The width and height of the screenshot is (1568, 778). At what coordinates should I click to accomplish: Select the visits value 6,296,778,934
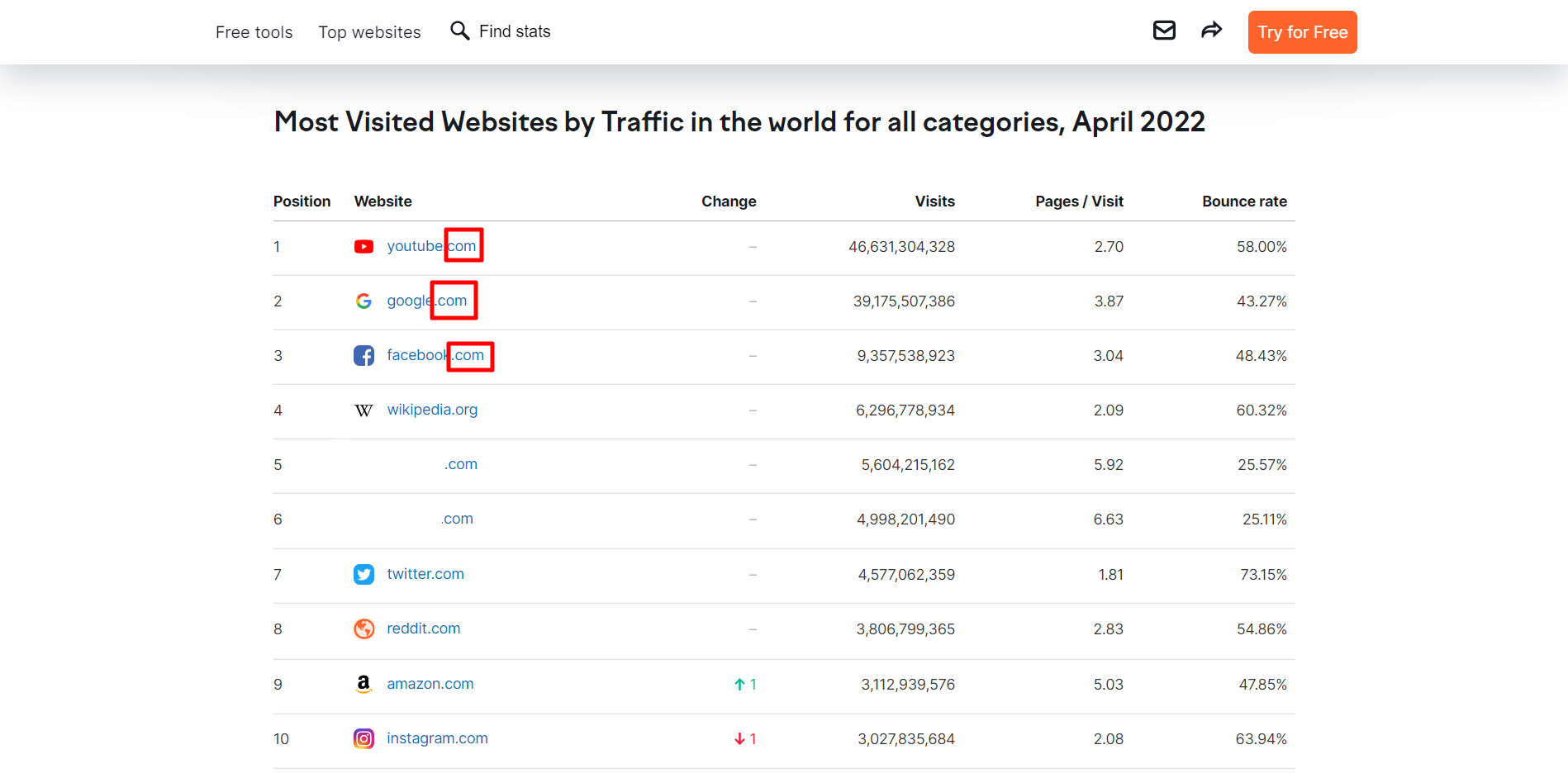click(905, 410)
